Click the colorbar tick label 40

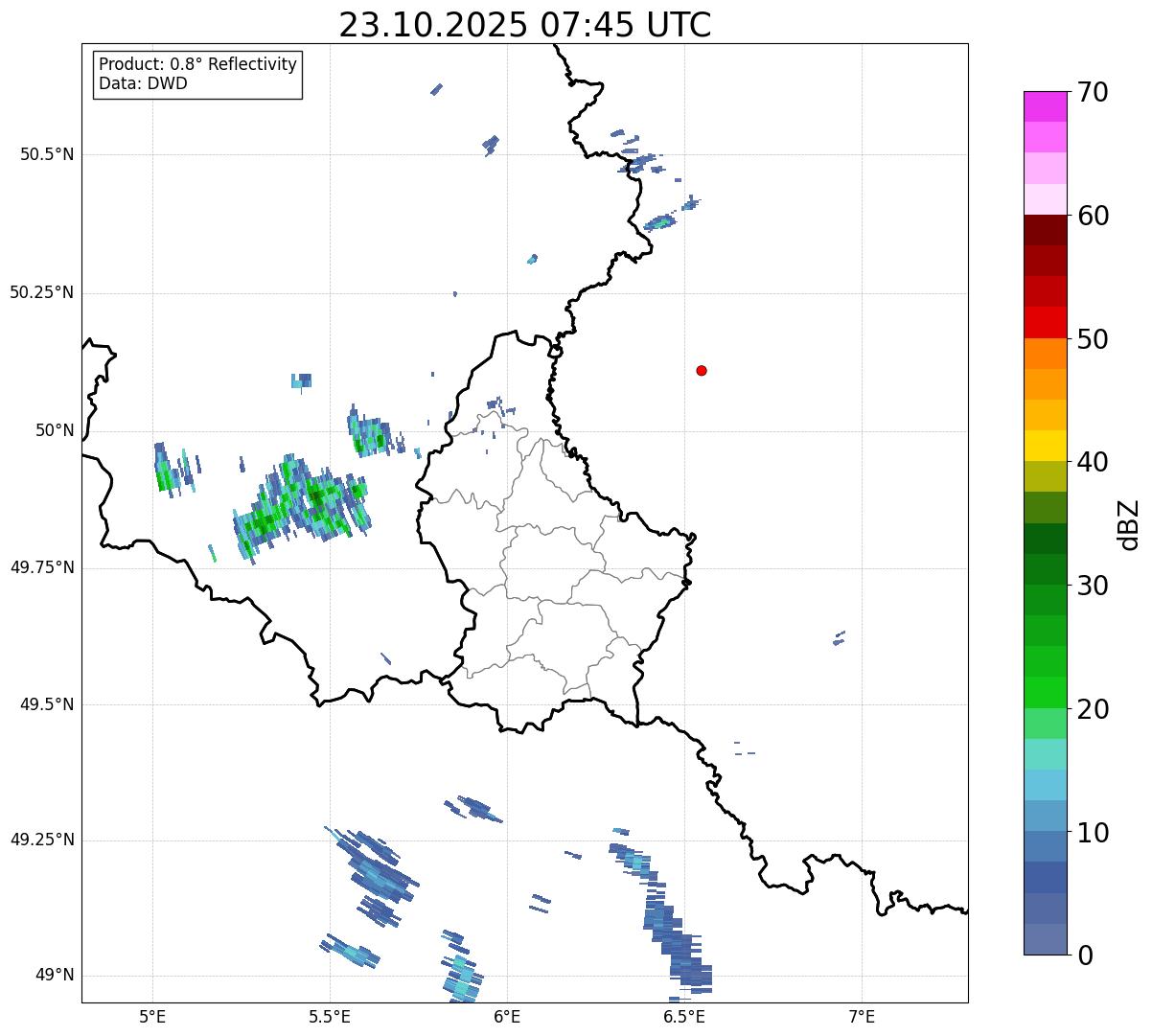pyautogui.click(x=1093, y=462)
